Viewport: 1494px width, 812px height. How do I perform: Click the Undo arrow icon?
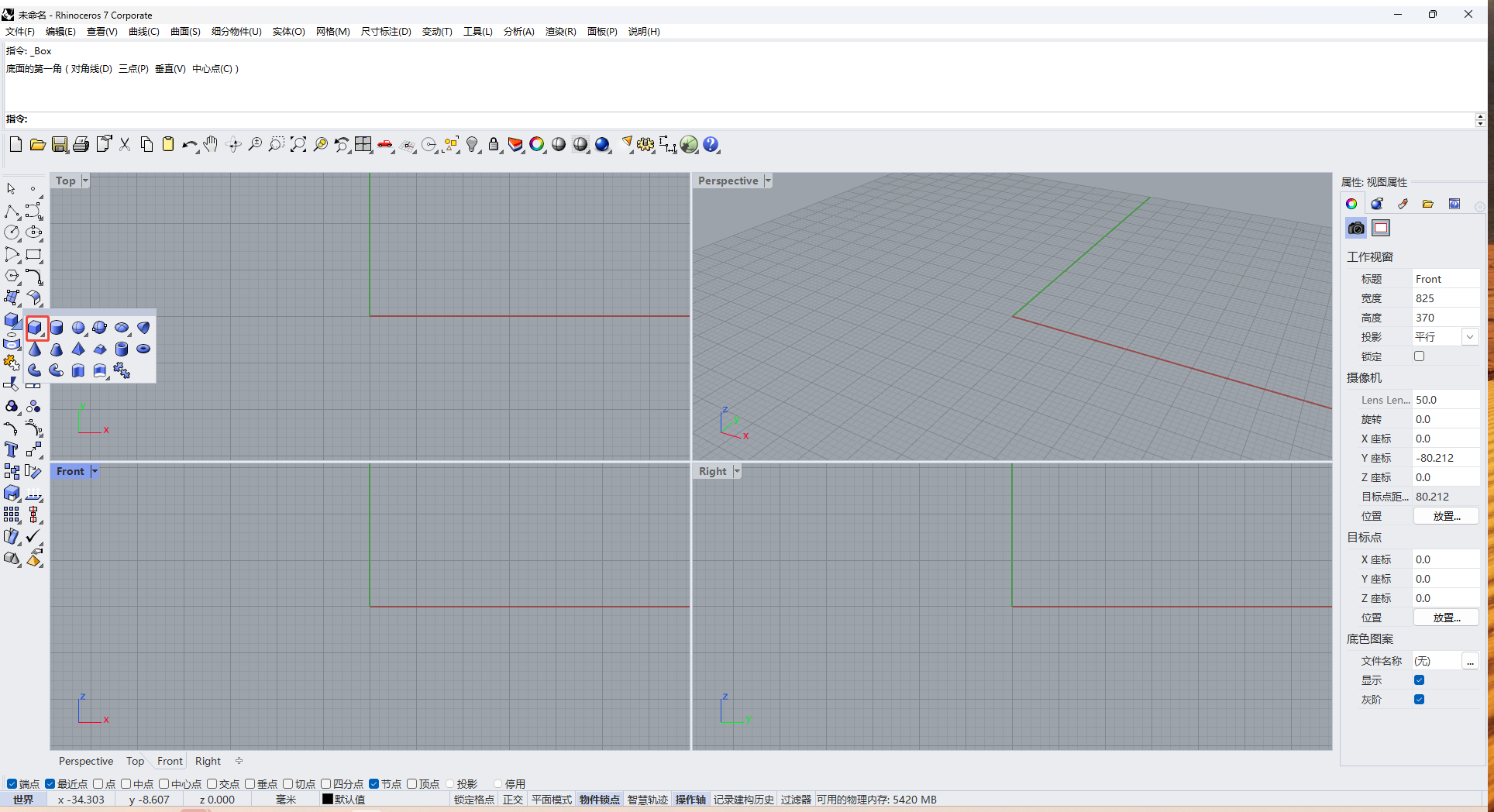point(189,145)
